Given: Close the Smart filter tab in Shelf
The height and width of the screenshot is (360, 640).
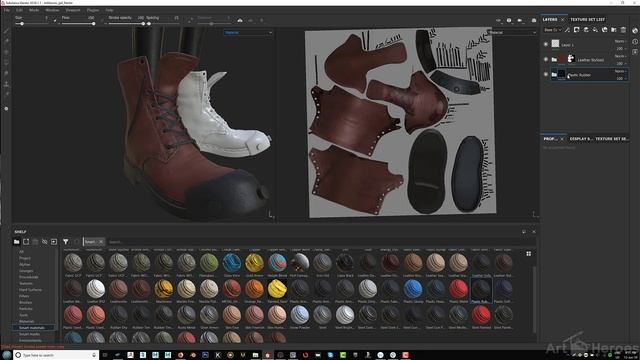Looking at the screenshot, I should click(101, 242).
